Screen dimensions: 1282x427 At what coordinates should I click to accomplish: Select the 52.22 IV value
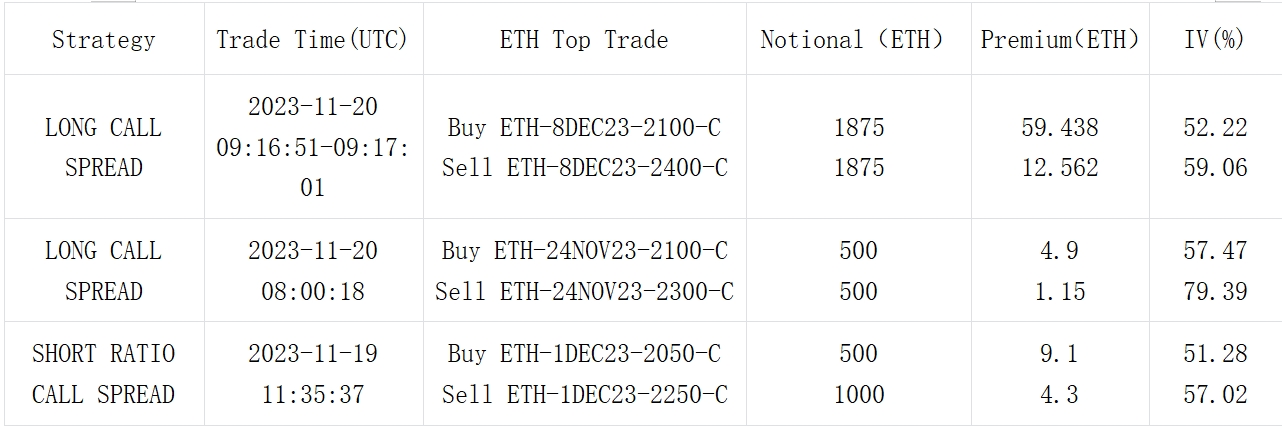pyautogui.click(x=1216, y=128)
